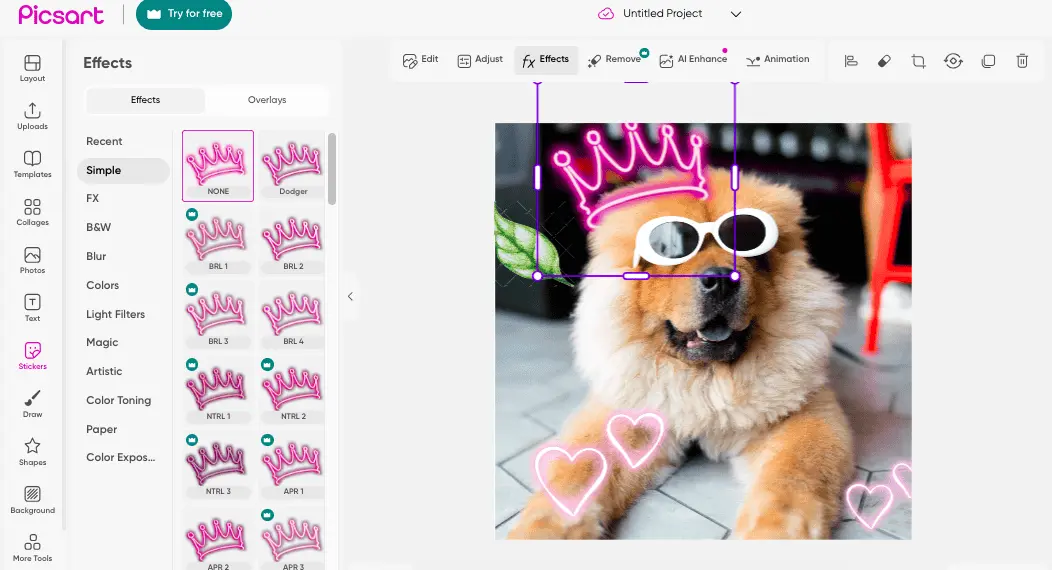Viewport: 1052px width, 570px height.
Task: Select the FX effects category
Action: pyautogui.click(x=93, y=198)
